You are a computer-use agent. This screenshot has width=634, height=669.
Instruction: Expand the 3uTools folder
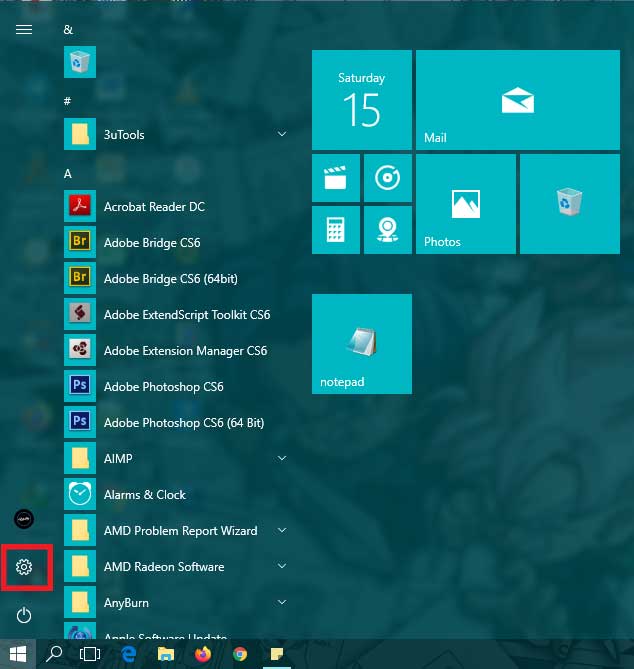pos(282,134)
